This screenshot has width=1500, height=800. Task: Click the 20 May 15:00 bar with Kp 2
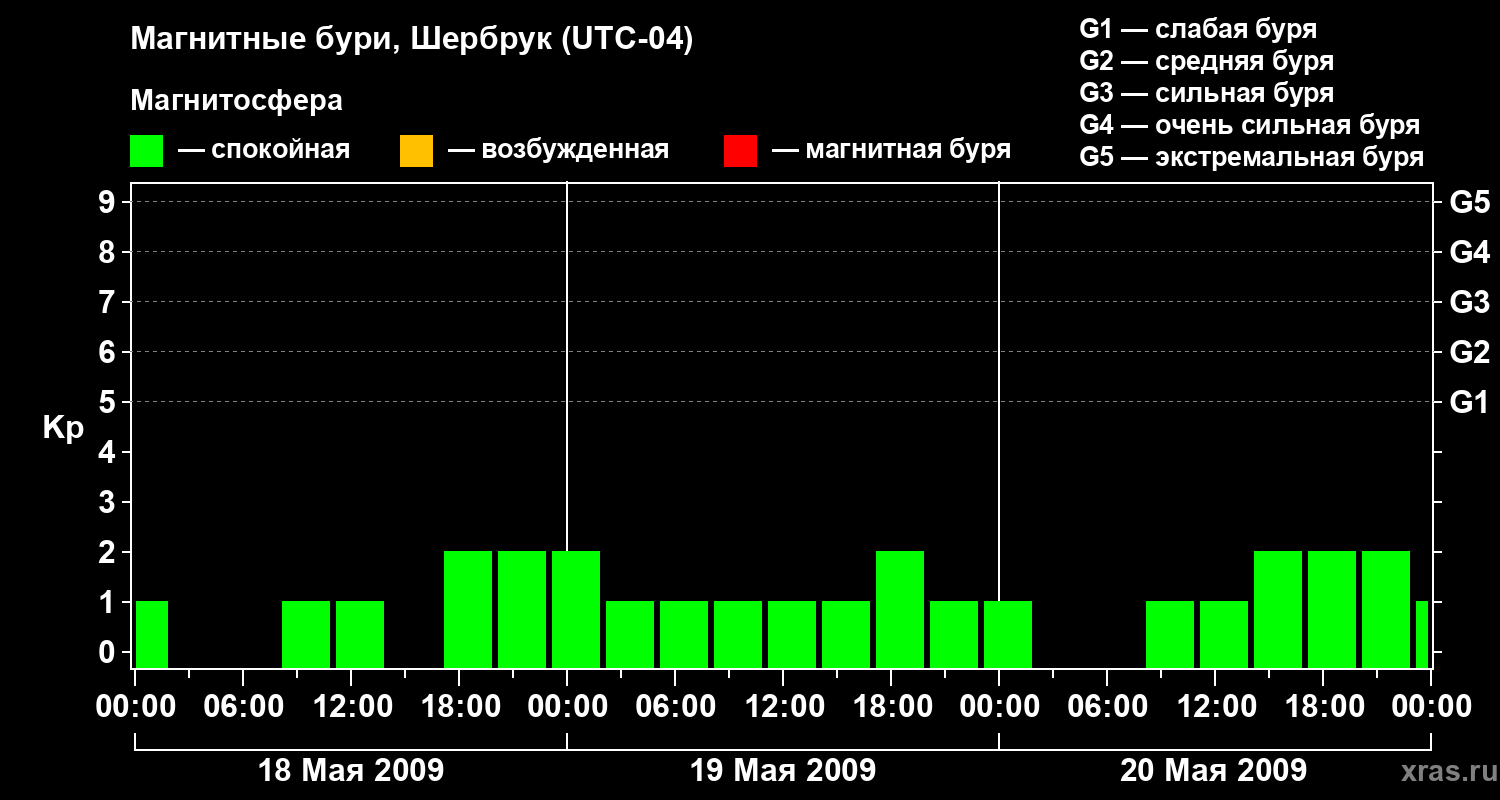tap(1278, 609)
